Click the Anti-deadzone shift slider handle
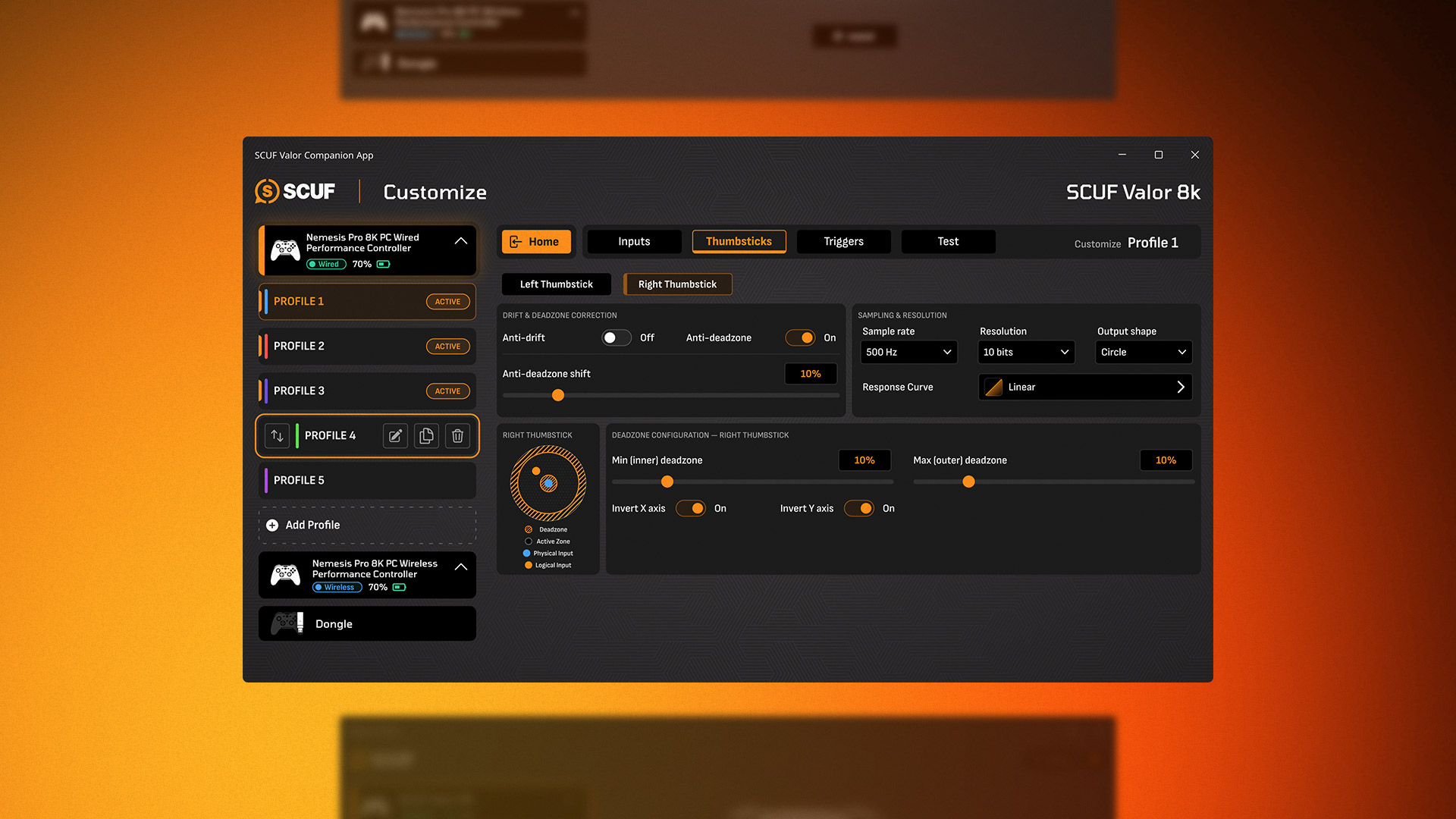This screenshot has height=819, width=1456. 558,396
